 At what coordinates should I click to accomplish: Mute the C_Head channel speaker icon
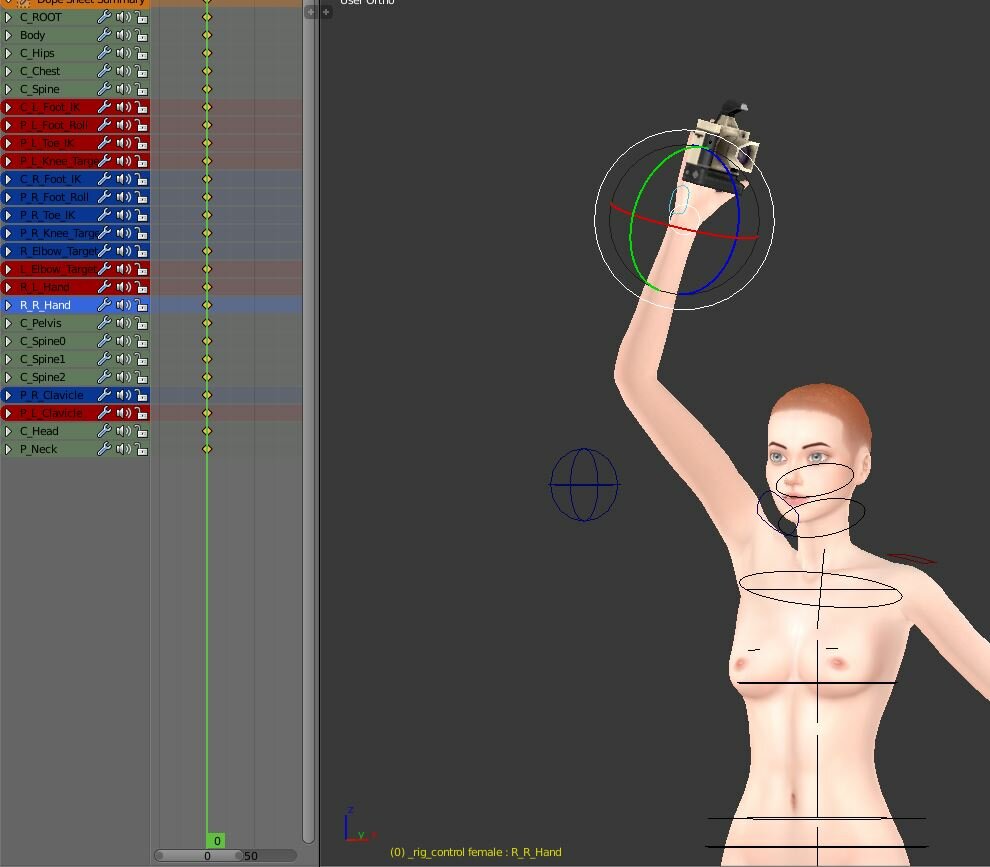coord(123,431)
